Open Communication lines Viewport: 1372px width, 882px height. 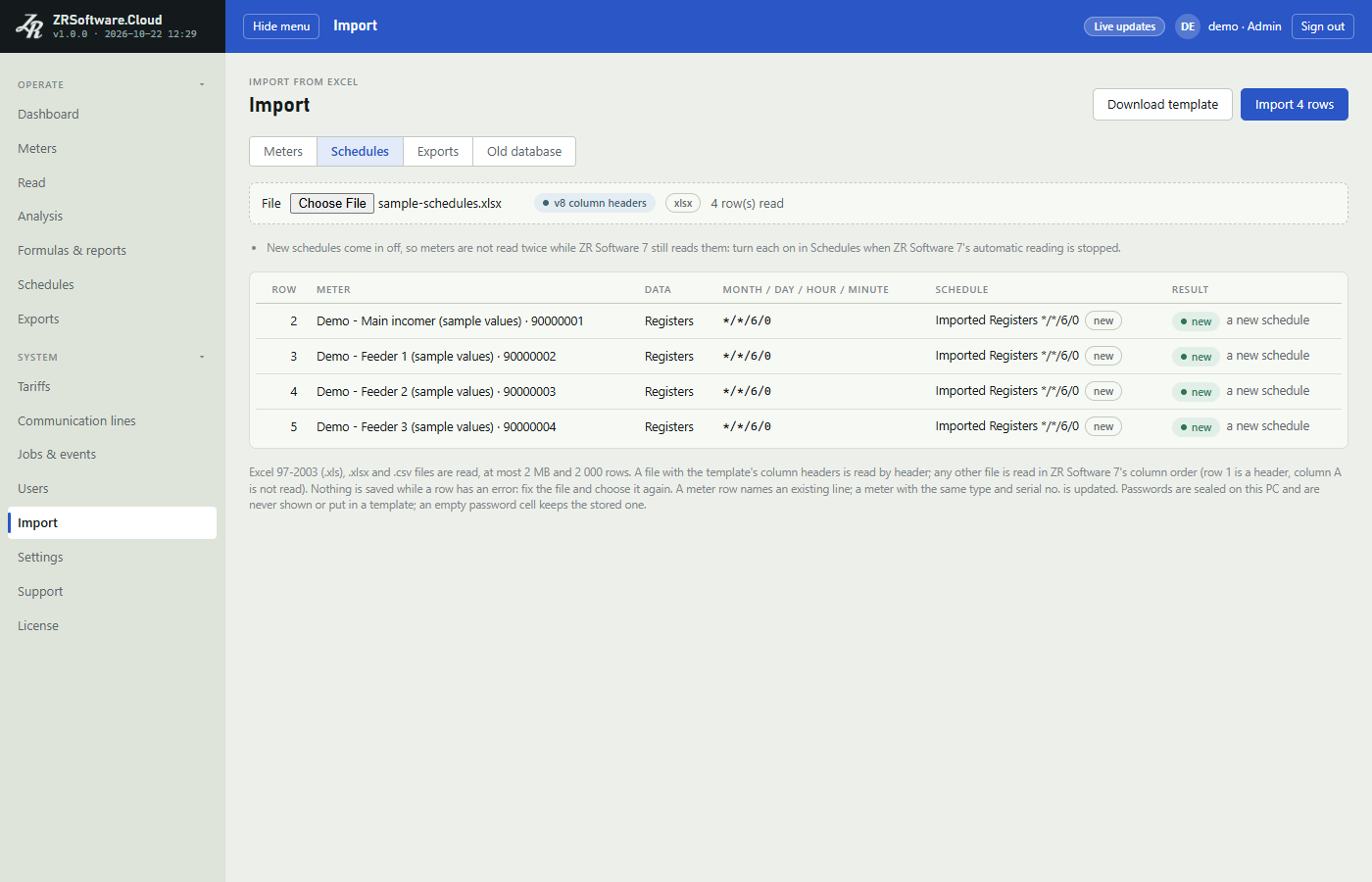(112, 420)
